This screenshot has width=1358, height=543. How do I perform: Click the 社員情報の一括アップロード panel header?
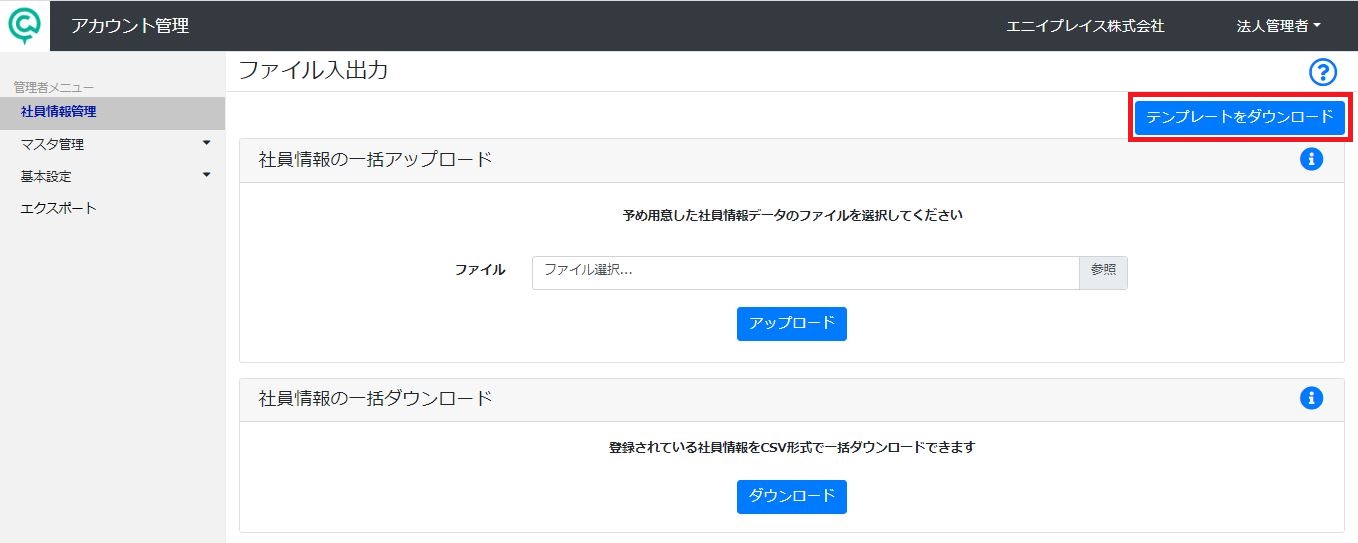tap(792, 159)
